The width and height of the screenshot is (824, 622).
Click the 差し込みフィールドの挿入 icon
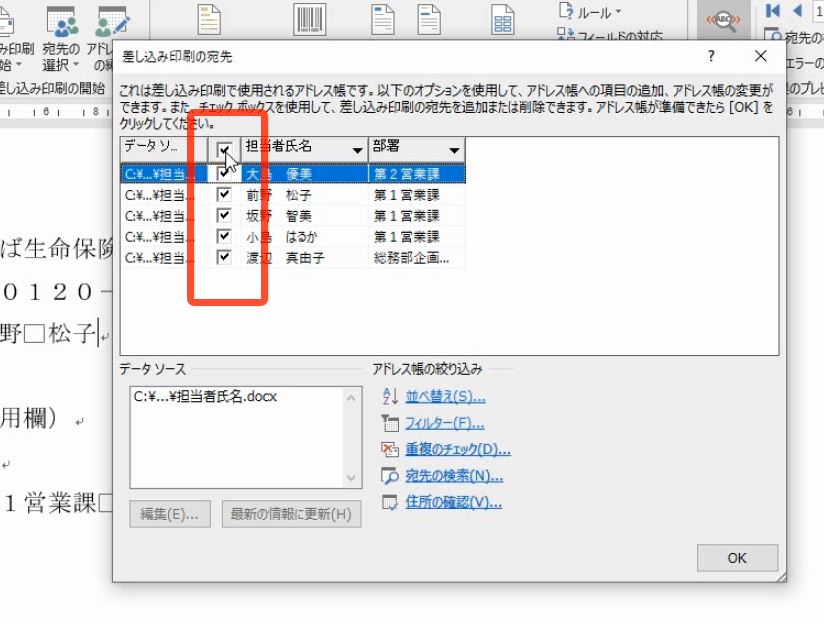point(503,17)
